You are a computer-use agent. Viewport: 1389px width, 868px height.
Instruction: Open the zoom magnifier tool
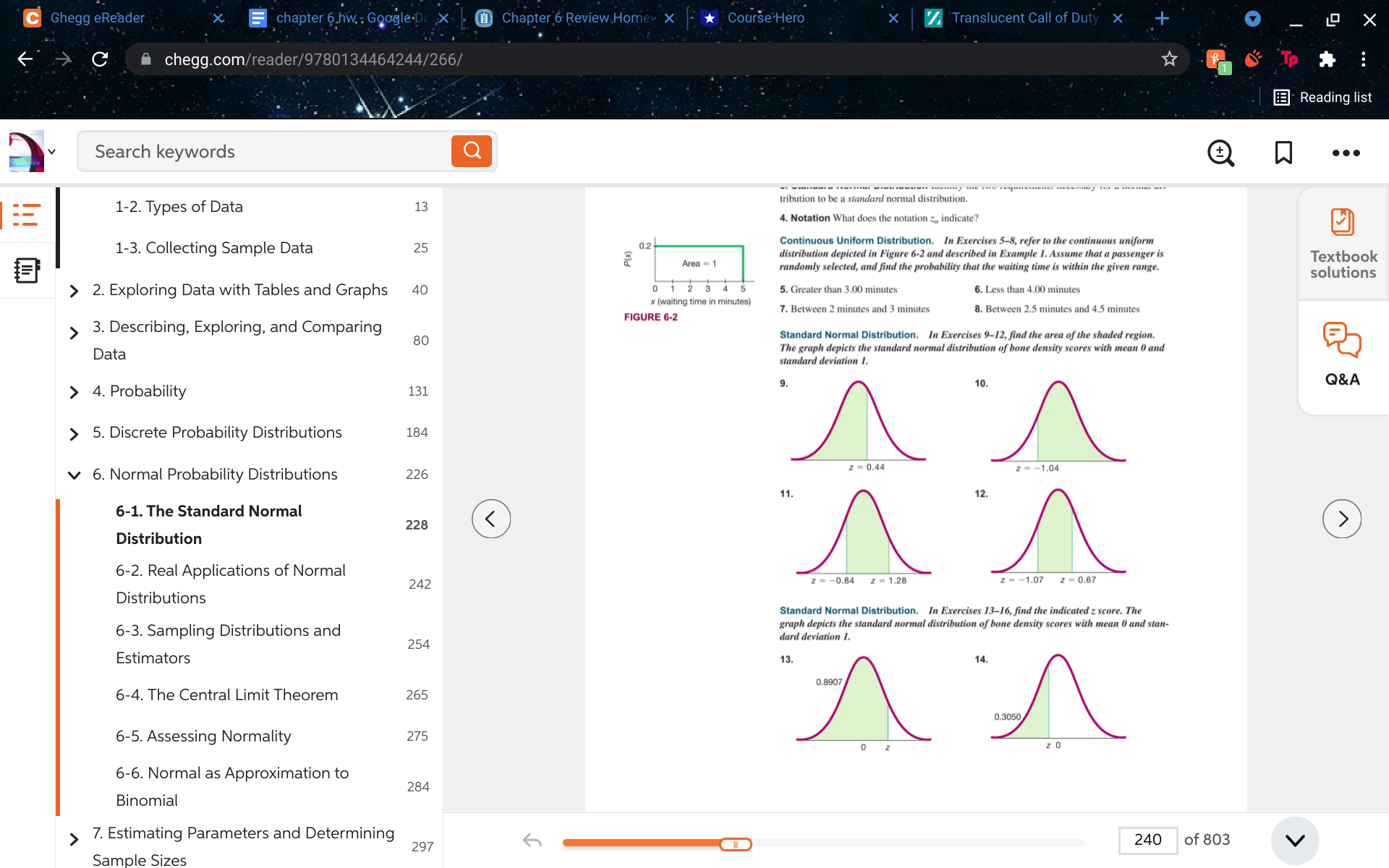1220,153
